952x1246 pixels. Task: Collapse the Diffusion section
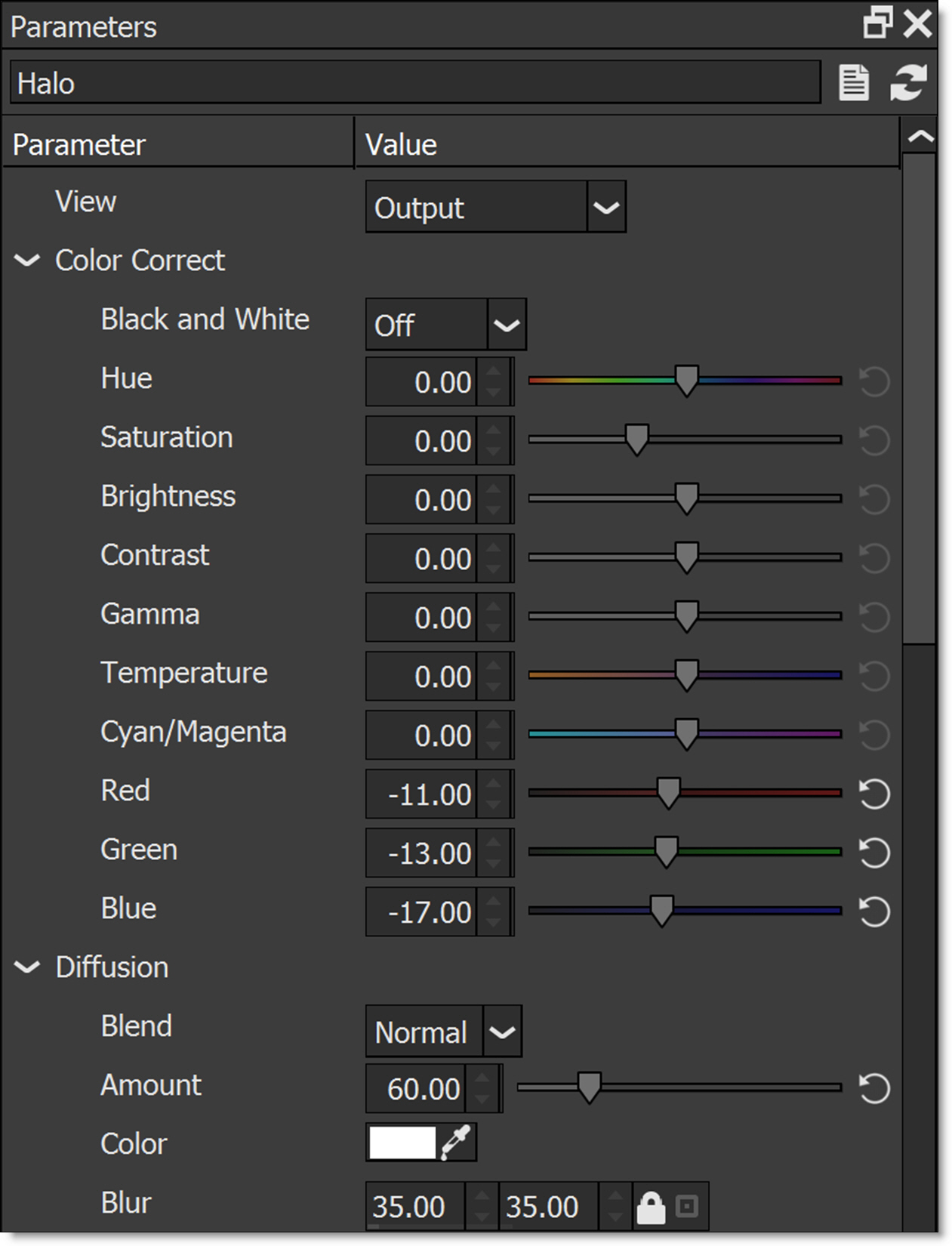point(27,967)
